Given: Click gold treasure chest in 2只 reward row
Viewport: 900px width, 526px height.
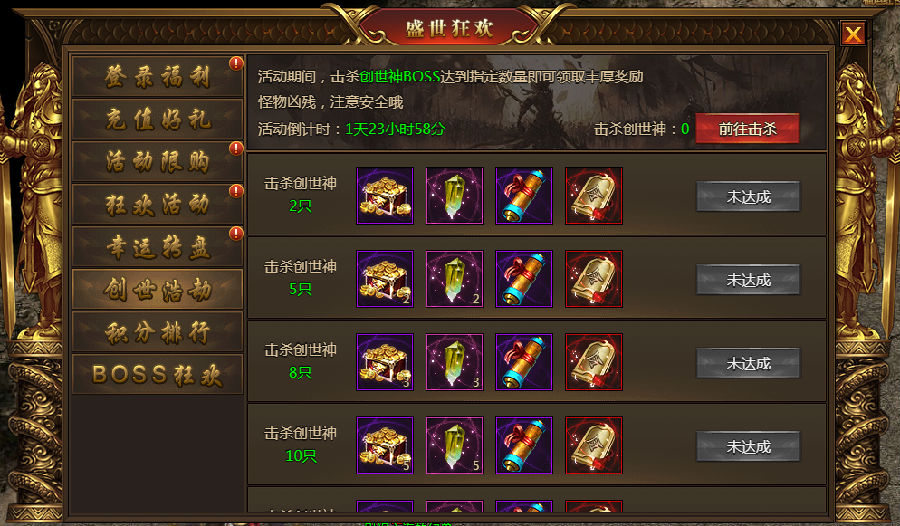Looking at the screenshot, I should point(385,196).
